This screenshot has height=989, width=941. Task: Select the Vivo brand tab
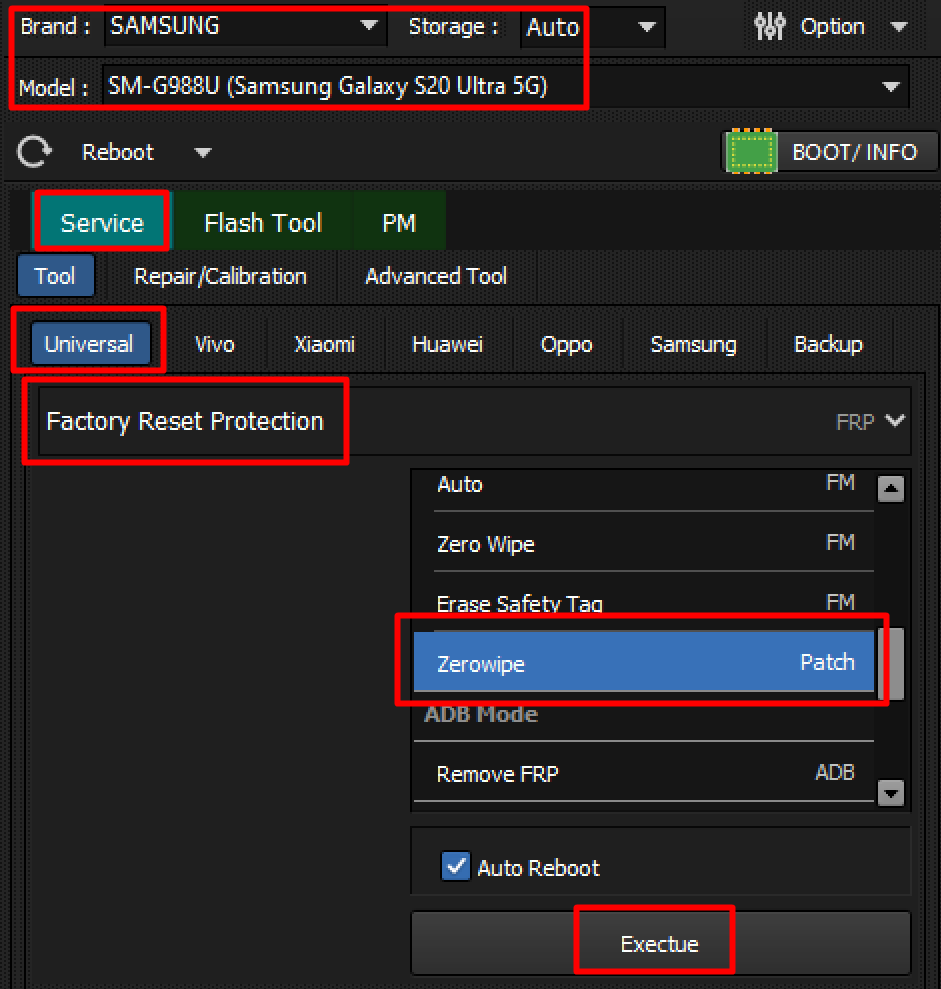click(214, 344)
